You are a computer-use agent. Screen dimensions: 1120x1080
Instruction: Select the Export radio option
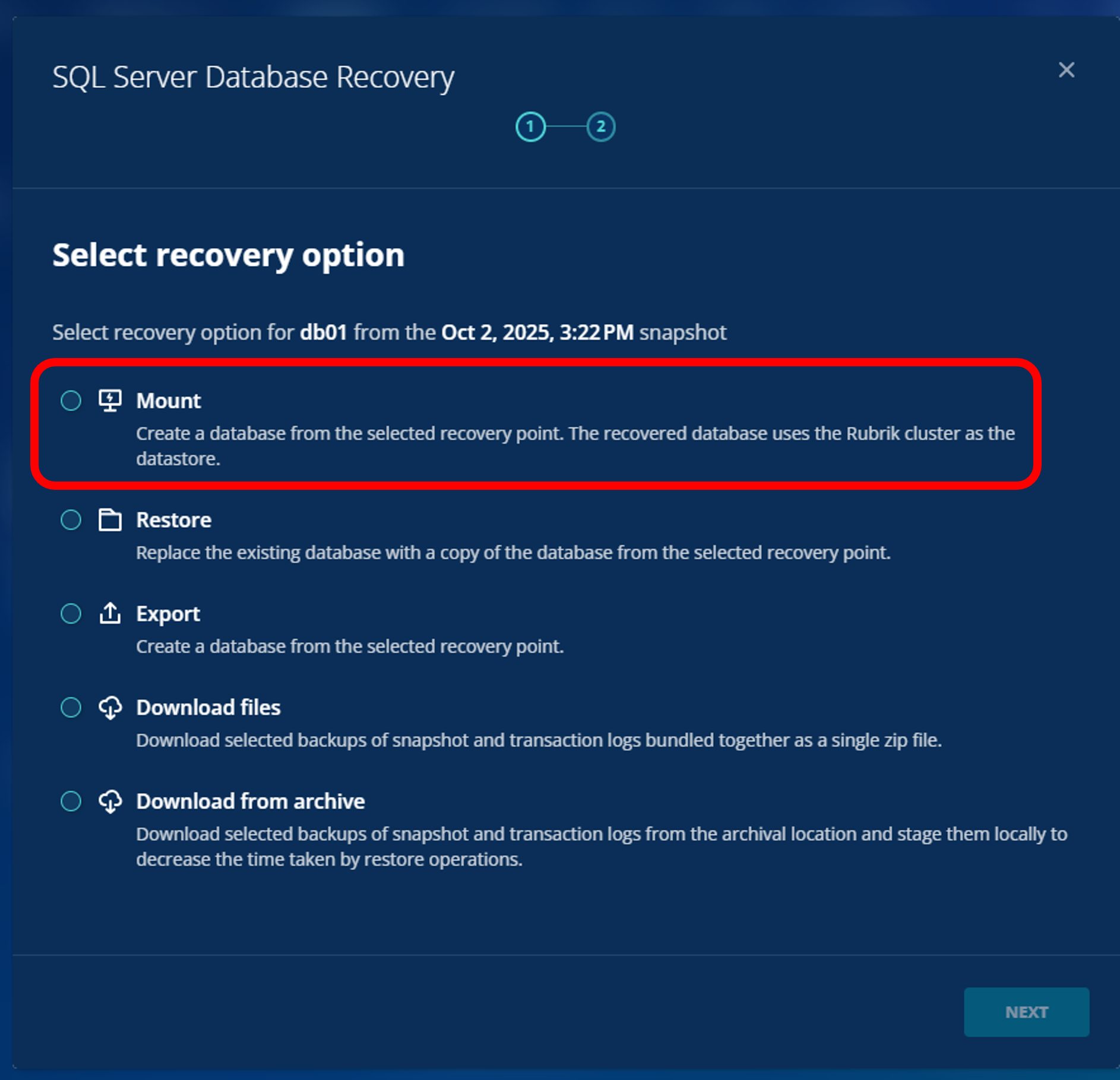point(71,613)
